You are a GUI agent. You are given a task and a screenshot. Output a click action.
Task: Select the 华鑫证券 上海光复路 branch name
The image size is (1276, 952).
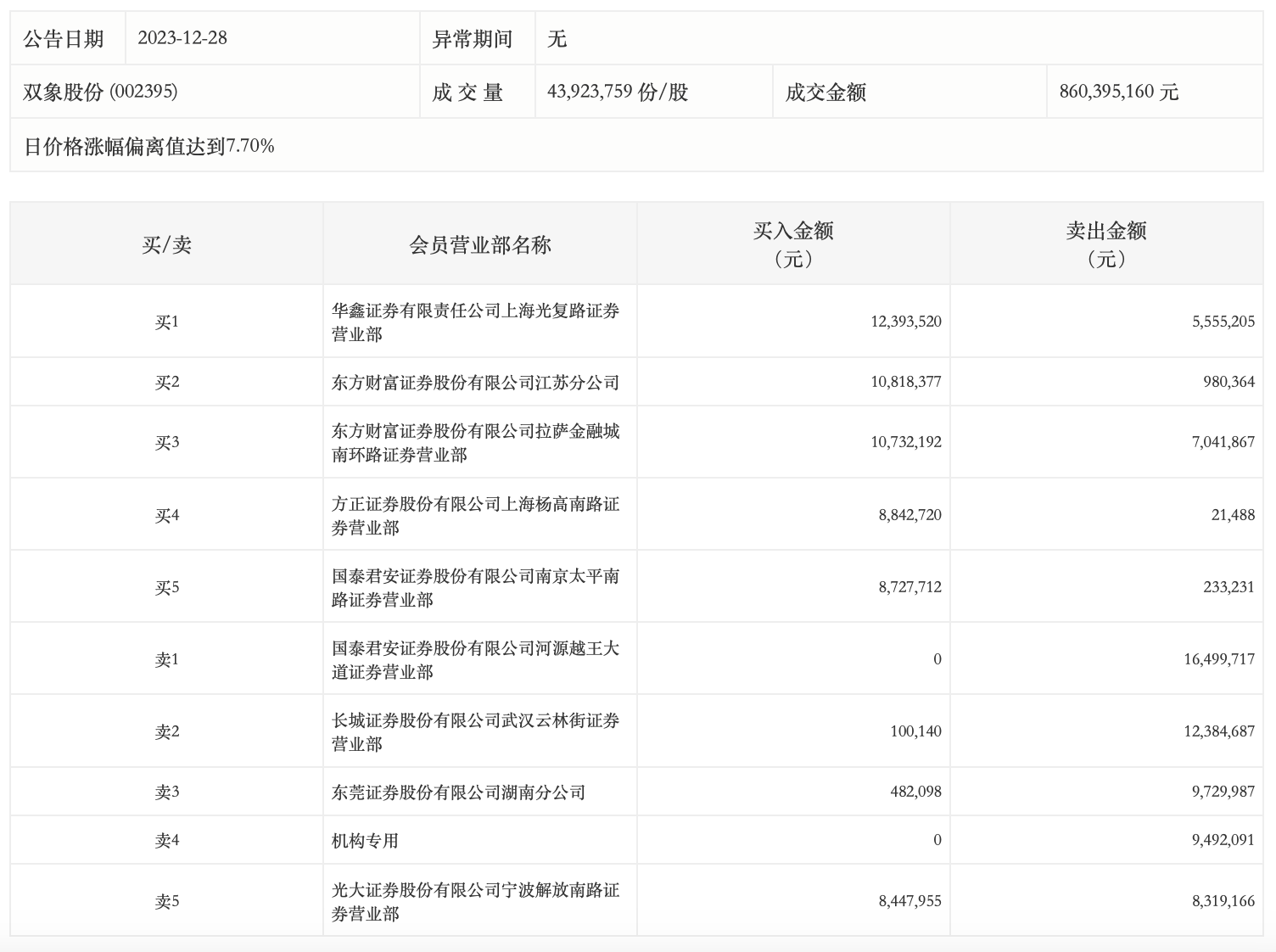click(x=475, y=322)
